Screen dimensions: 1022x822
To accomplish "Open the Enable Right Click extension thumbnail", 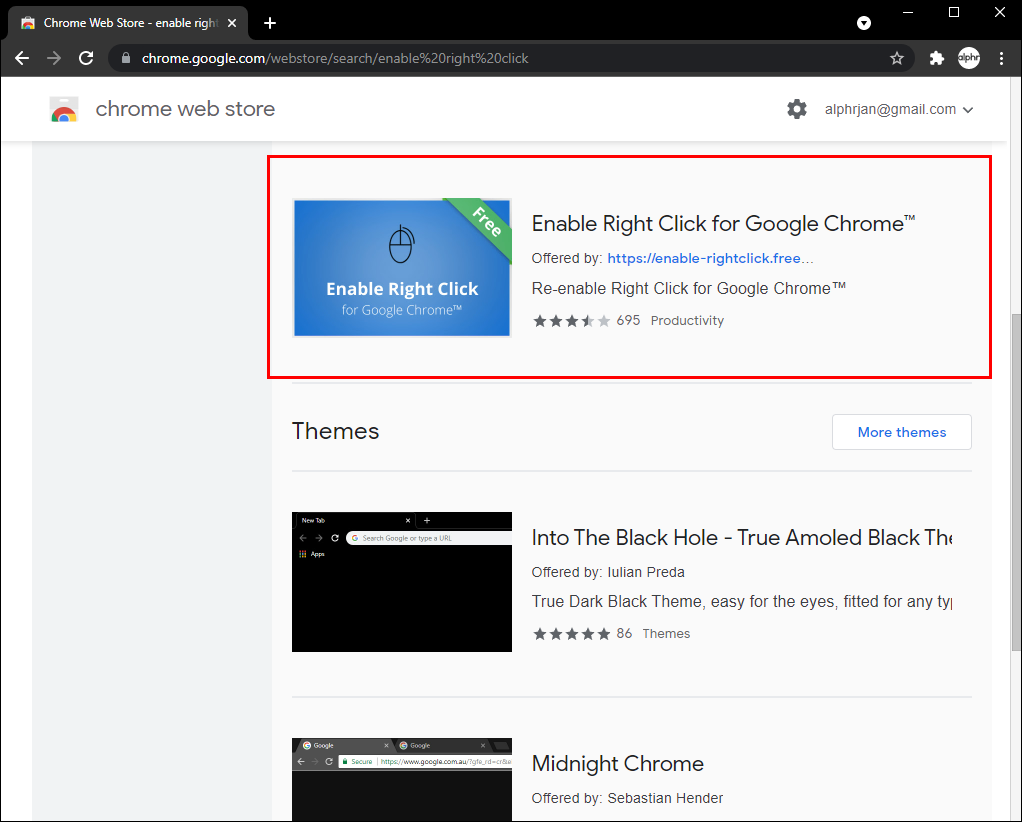I will click(402, 268).
